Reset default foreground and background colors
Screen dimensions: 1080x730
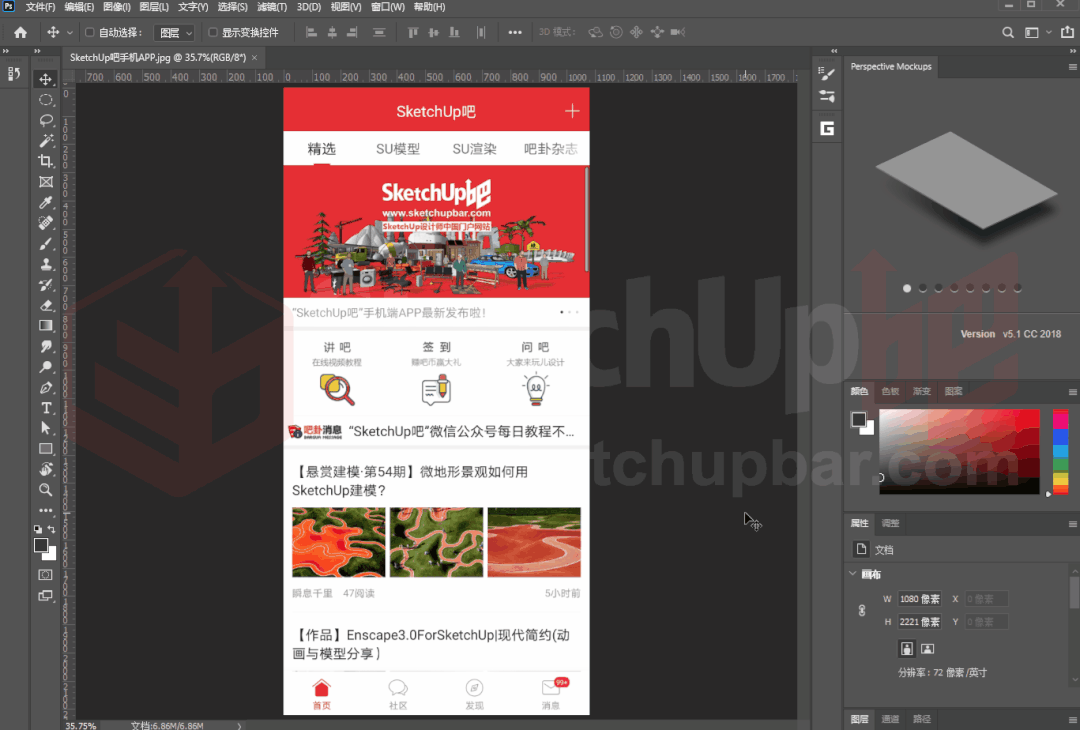[38, 529]
